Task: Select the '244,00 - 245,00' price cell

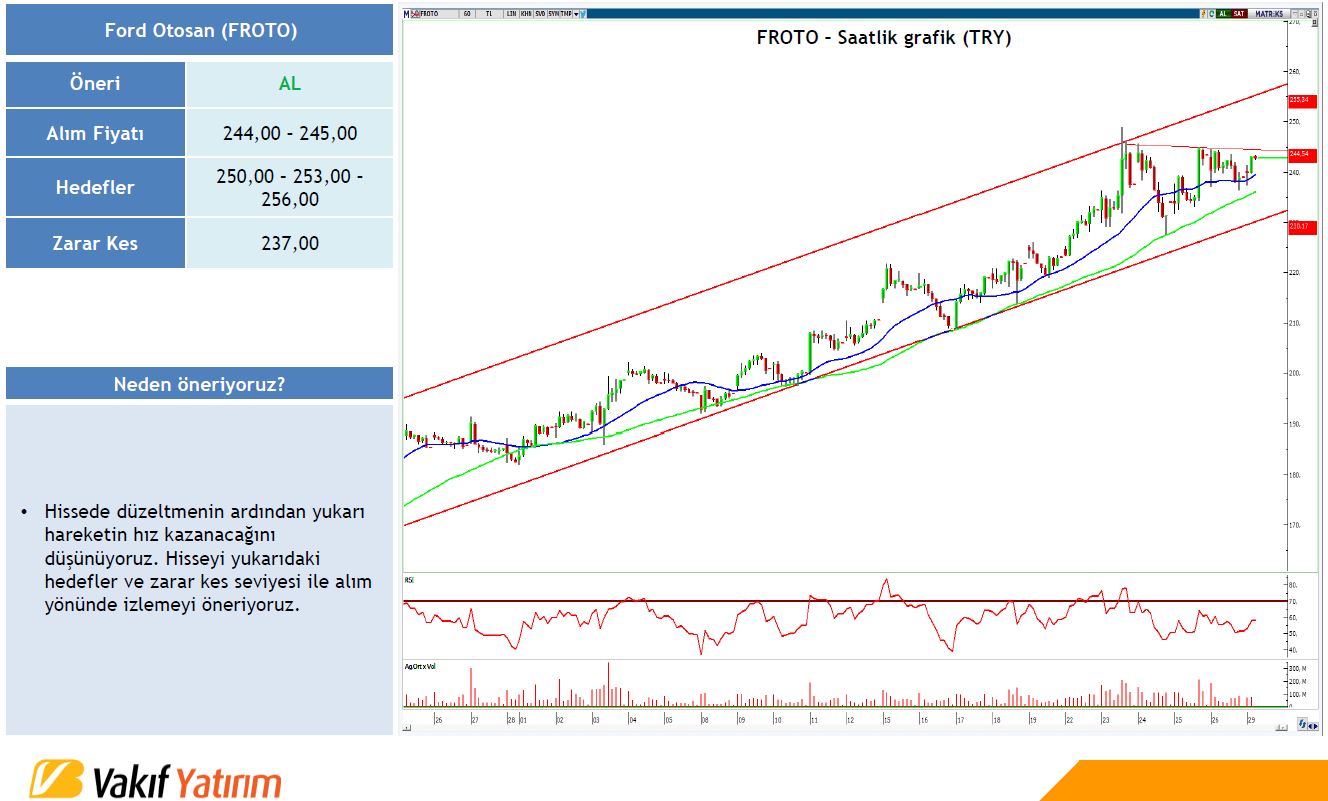Action: [290, 133]
